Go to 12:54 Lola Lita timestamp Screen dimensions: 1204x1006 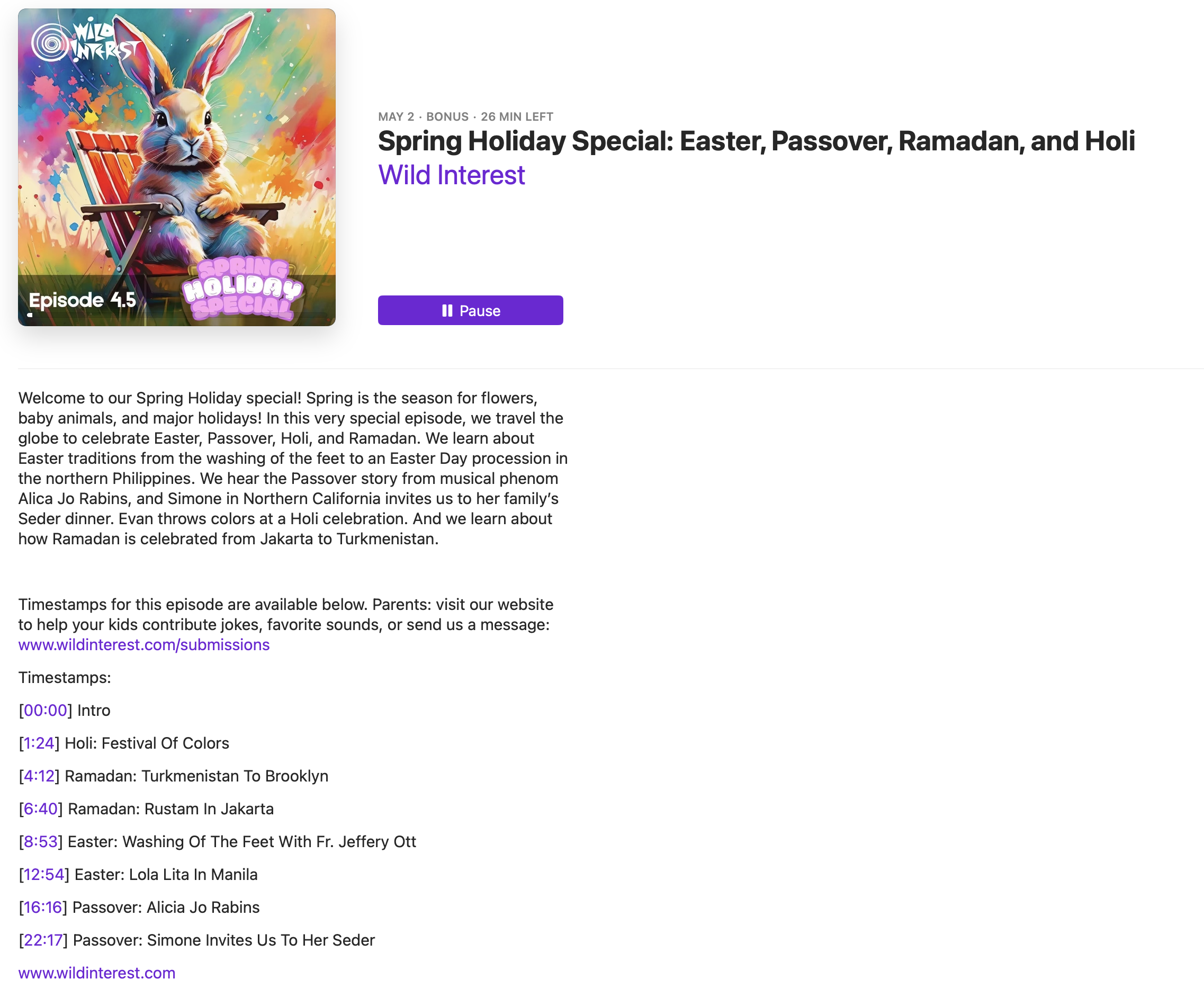coord(43,874)
